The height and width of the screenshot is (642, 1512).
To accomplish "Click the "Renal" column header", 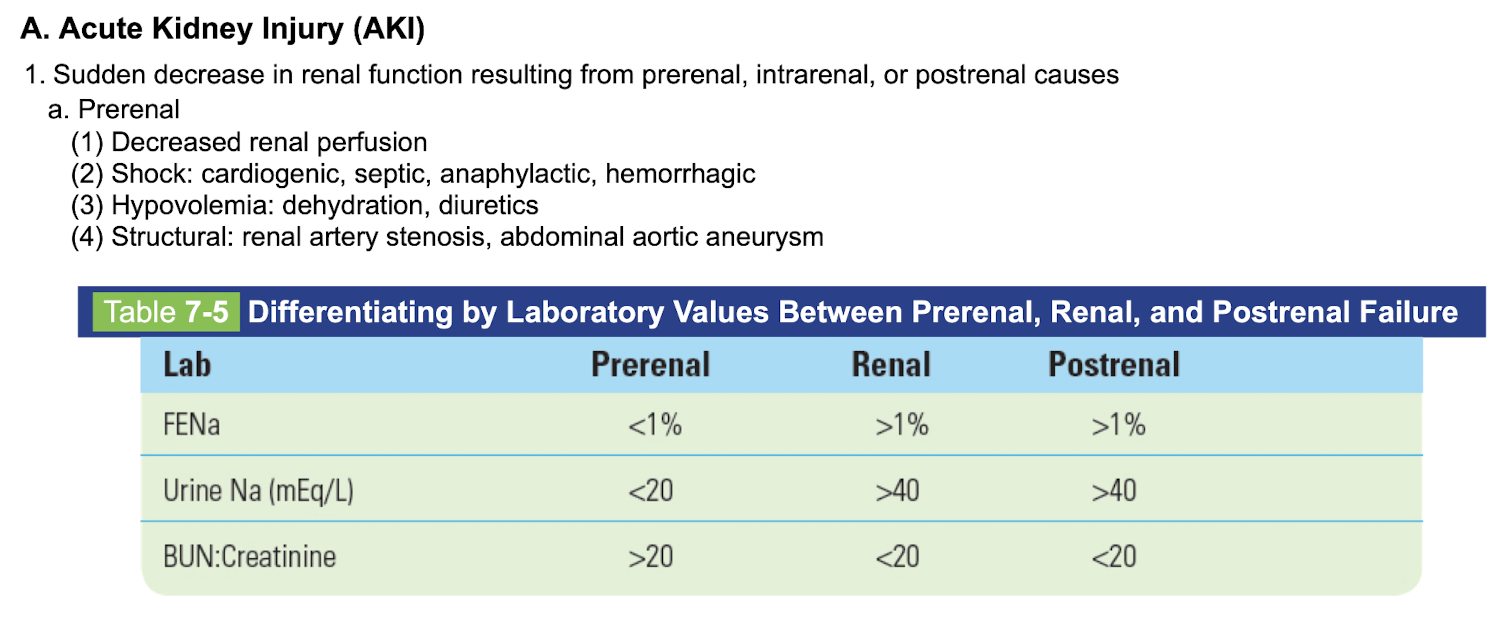I will point(891,365).
